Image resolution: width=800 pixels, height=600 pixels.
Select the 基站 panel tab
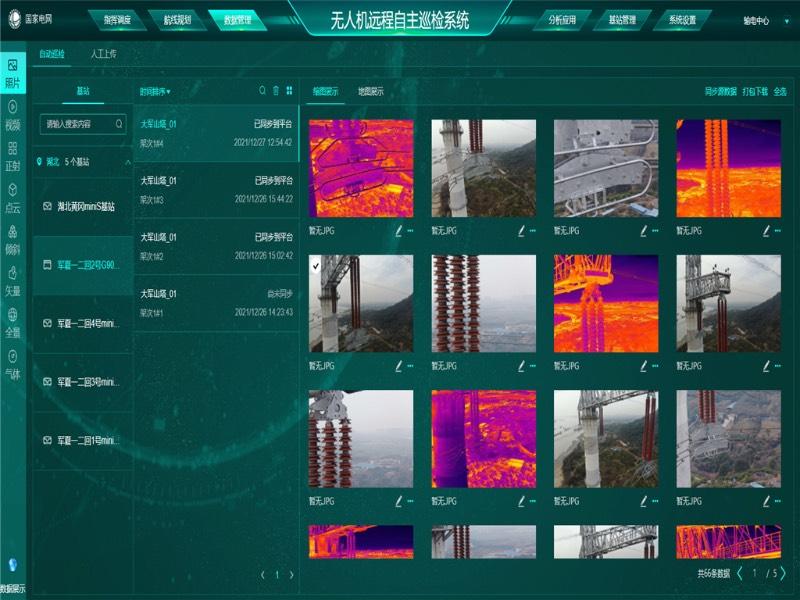(83, 91)
